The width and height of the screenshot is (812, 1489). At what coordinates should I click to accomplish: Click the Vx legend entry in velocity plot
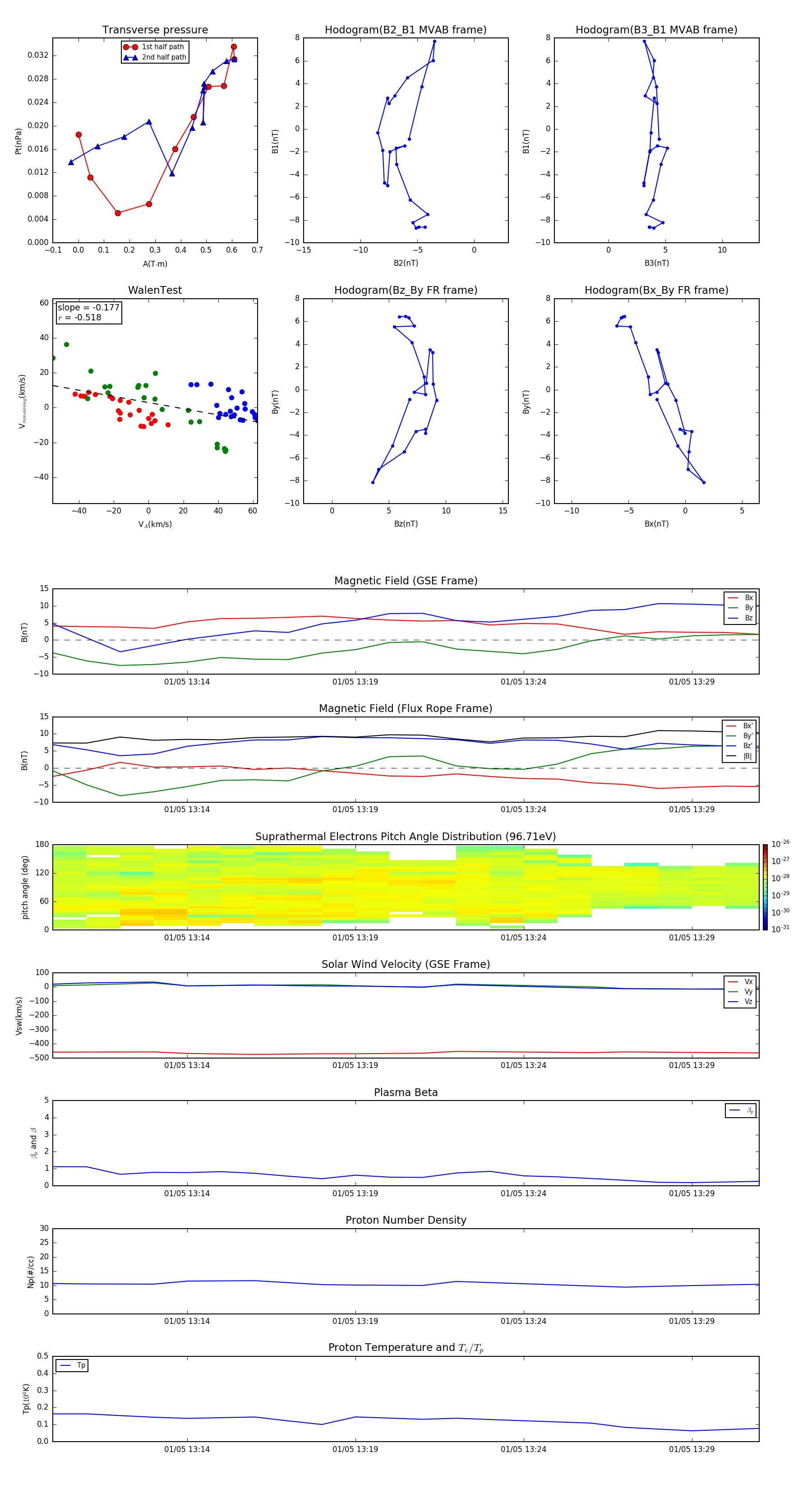click(741, 981)
